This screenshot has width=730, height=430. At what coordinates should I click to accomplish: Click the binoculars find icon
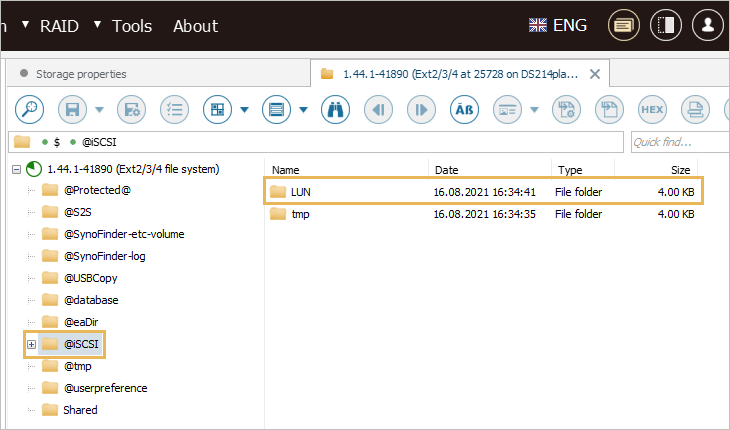[x=335, y=109]
